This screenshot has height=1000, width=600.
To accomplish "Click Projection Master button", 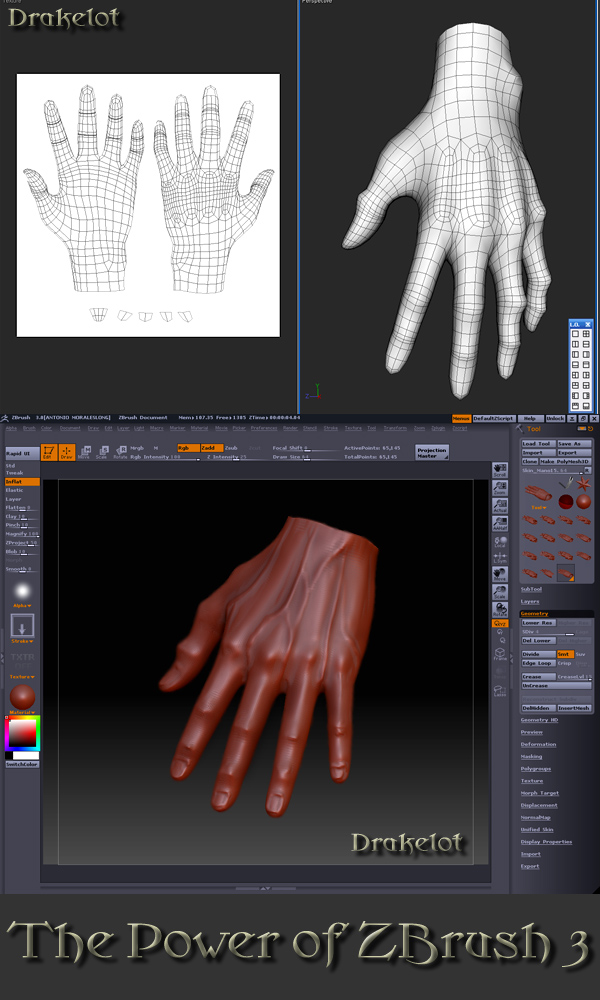I will click(x=432, y=453).
